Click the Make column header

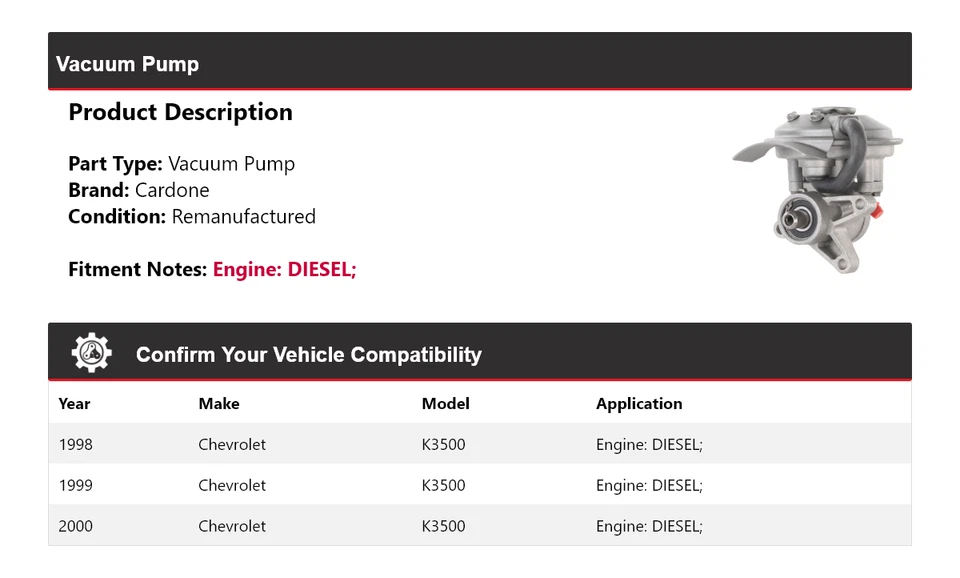218,404
